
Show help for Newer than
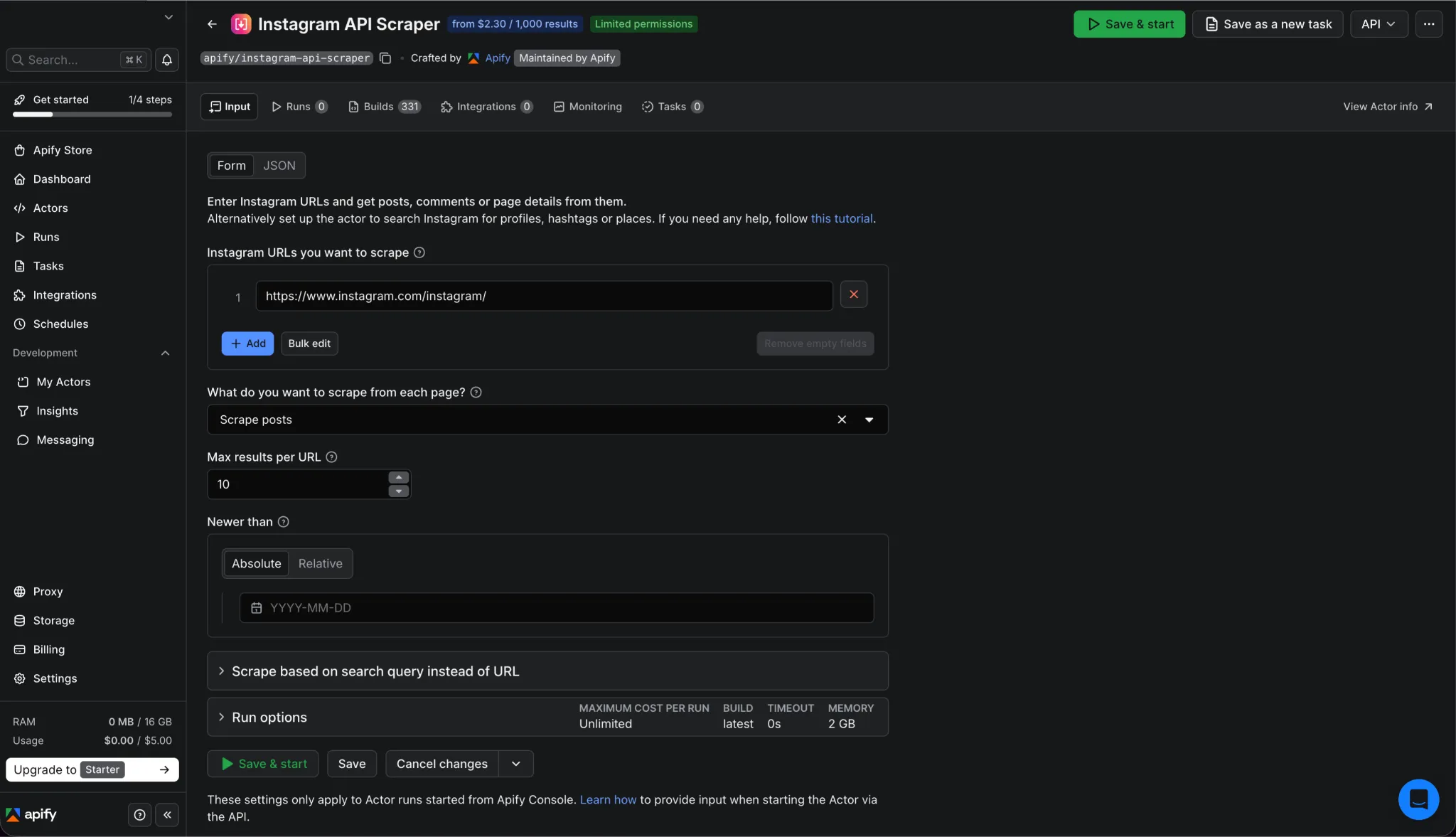coord(283,522)
